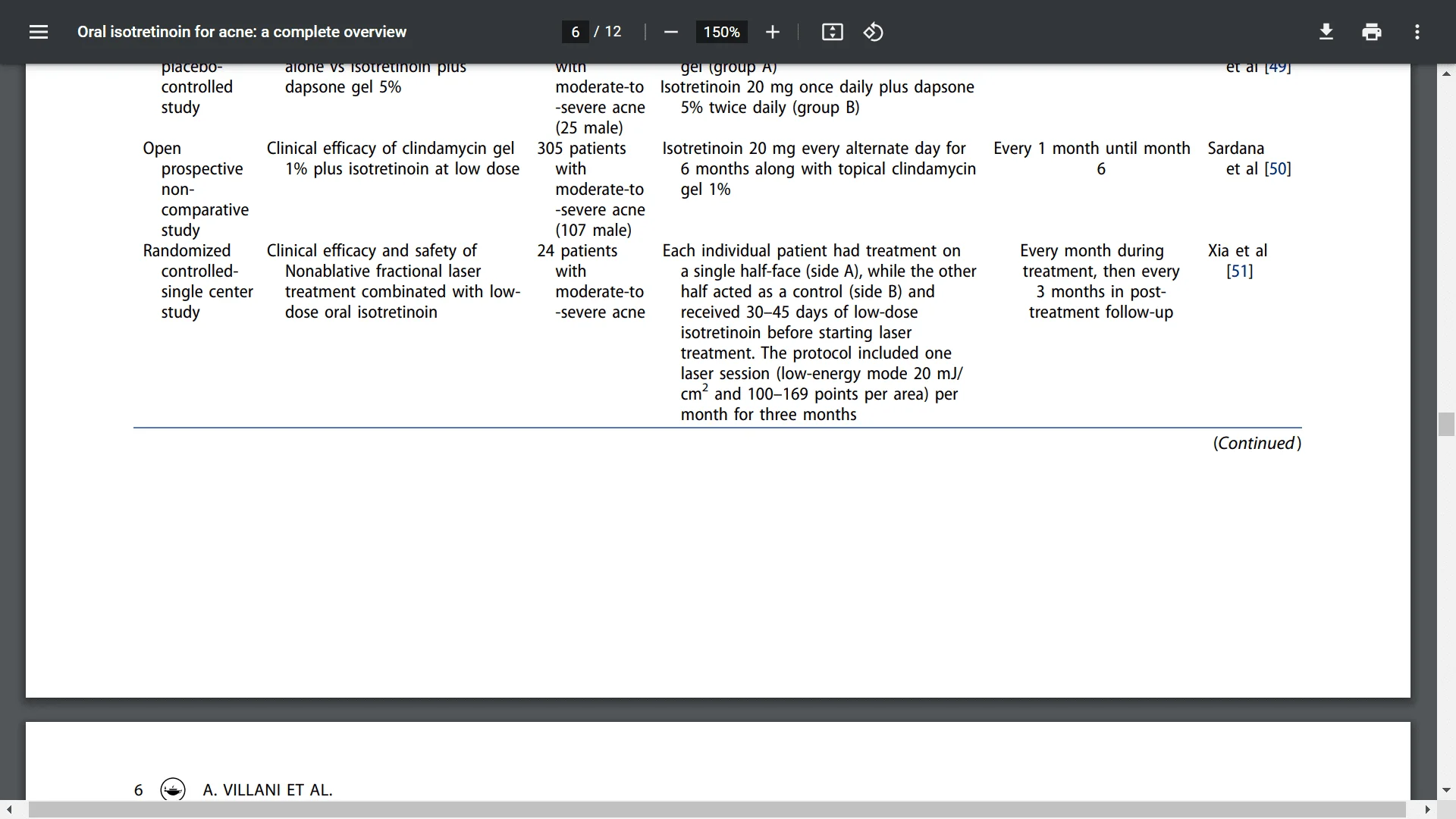Click the 'A. VILLANI ET AL.' header text
Viewport: 1456px width, 819px height.
tap(268, 790)
